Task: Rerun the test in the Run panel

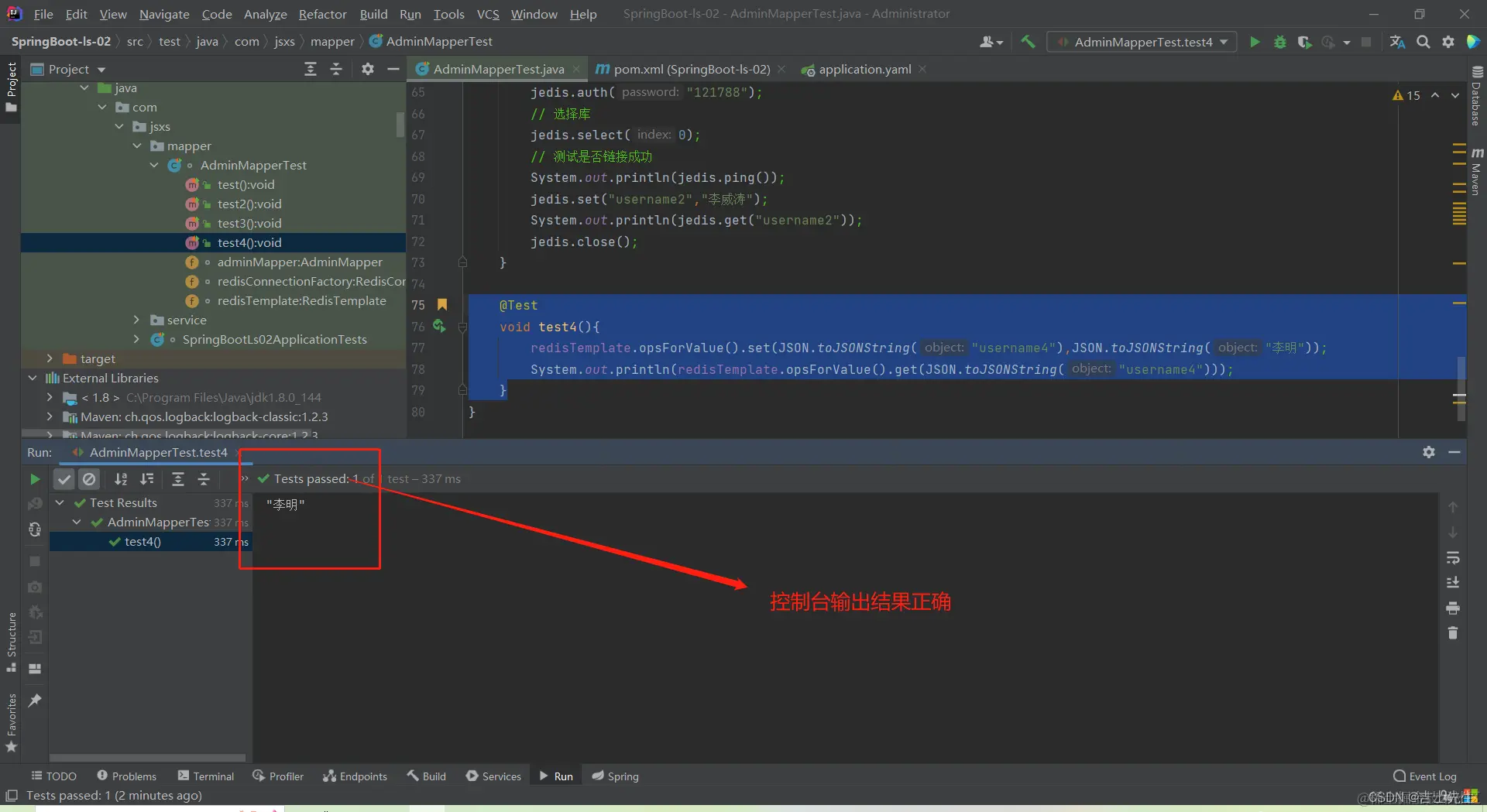Action: click(35, 479)
